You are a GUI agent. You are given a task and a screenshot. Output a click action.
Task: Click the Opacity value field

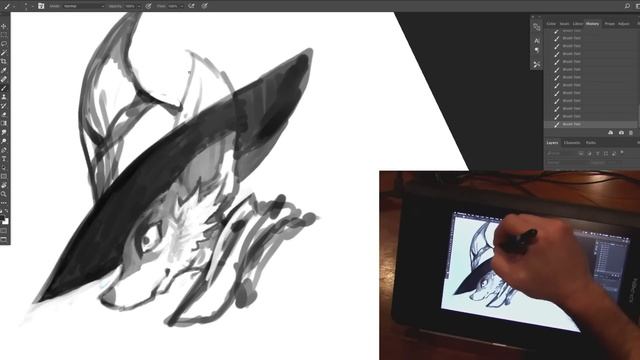point(131,6)
